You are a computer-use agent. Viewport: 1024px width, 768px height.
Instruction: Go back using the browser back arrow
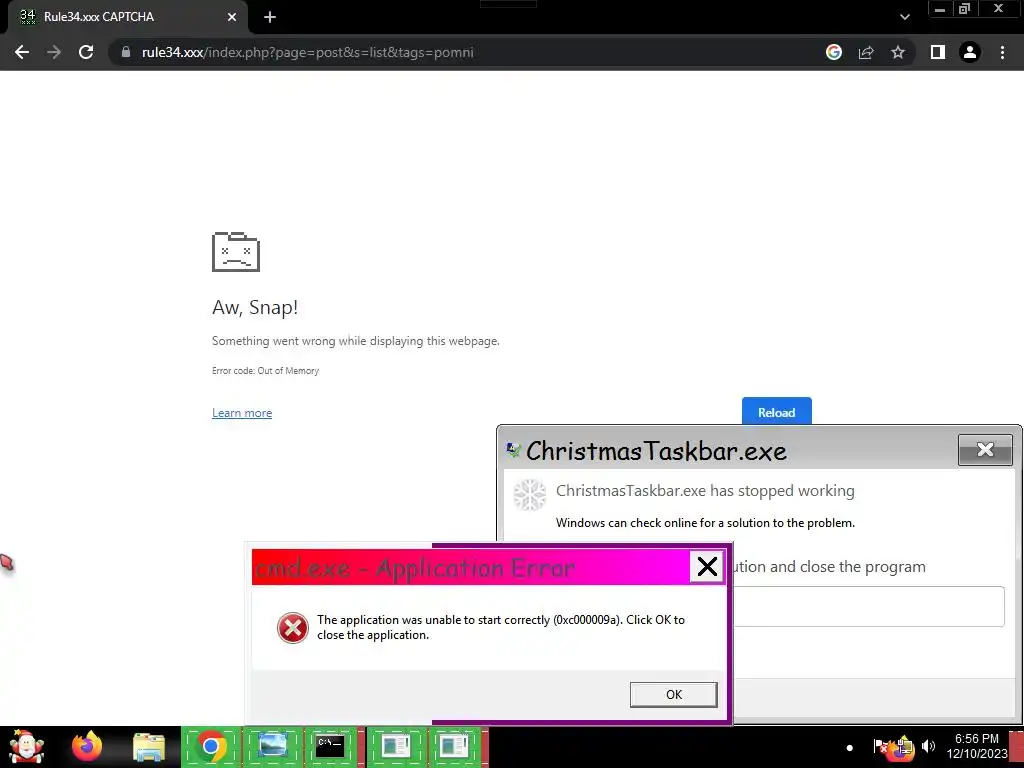[22, 52]
